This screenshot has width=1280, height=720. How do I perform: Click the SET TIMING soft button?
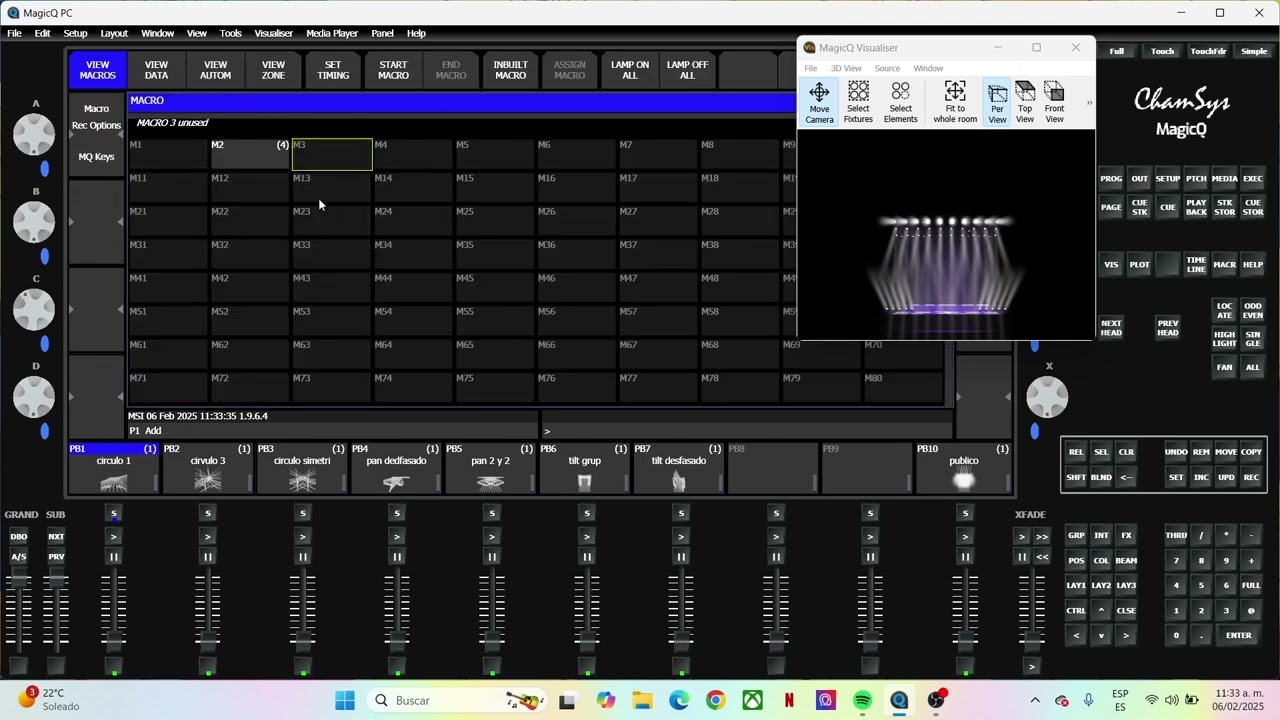click(x=333, y=70)
